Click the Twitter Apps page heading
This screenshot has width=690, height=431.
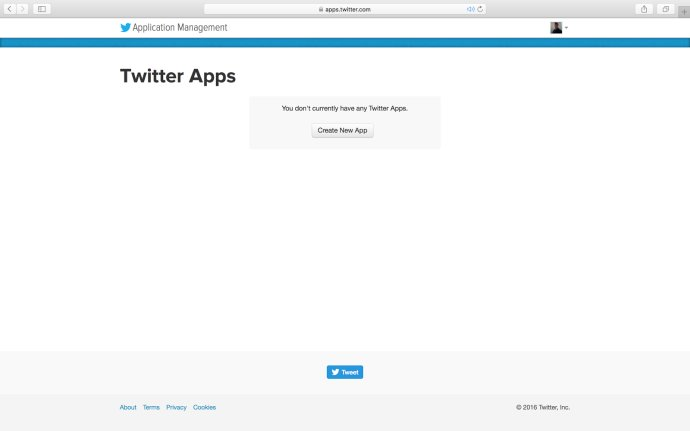coord(178,76)
